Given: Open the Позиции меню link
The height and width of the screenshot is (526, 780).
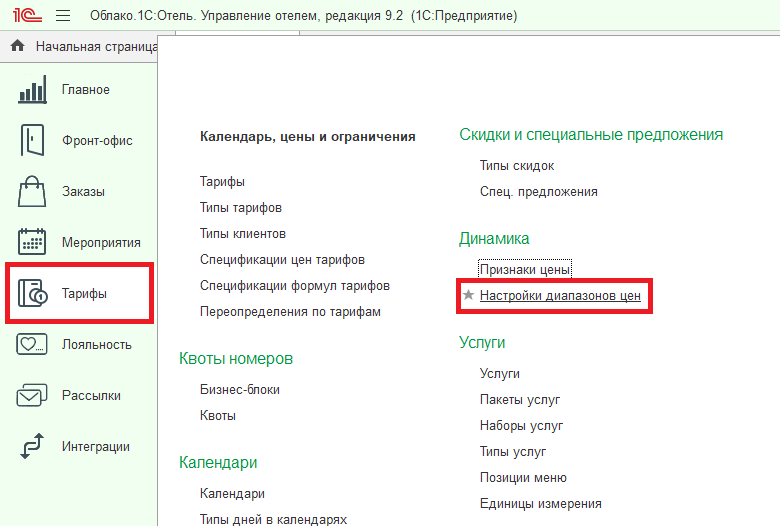Looking at the screenshot, I should pyautogui.click(x=523, y=478).
